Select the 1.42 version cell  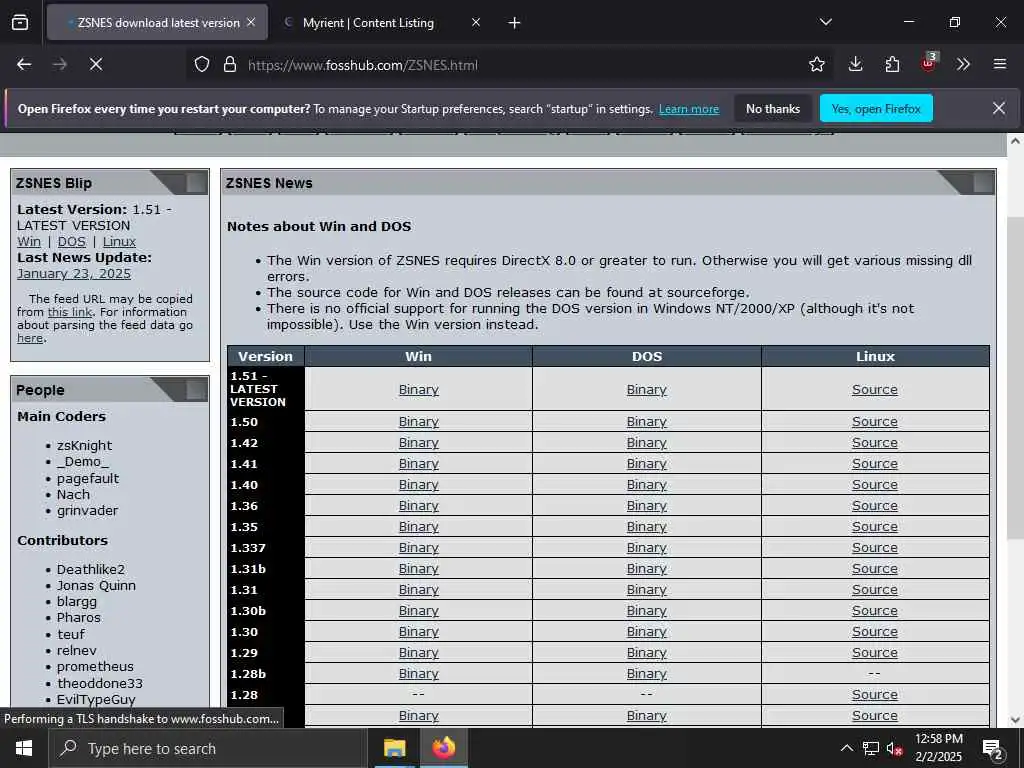[x=266, y=443]
